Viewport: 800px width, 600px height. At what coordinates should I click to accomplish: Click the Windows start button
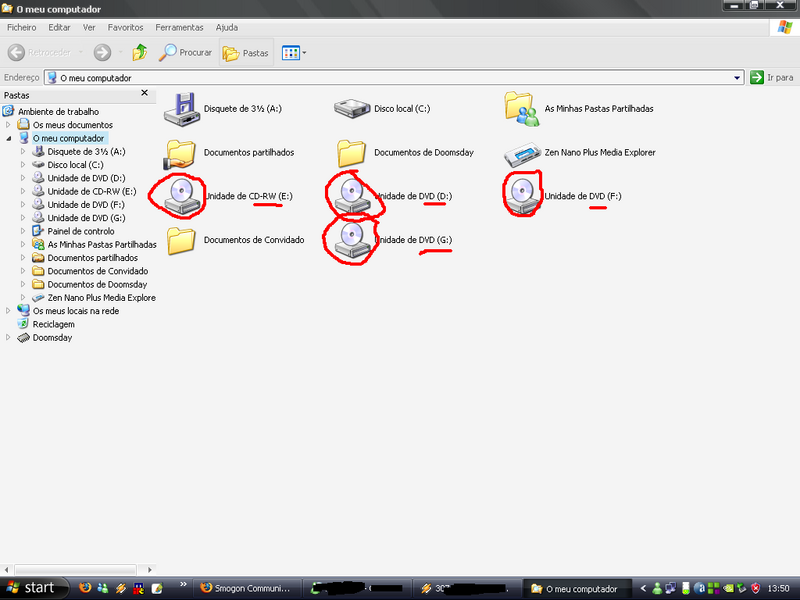point(30,588)
